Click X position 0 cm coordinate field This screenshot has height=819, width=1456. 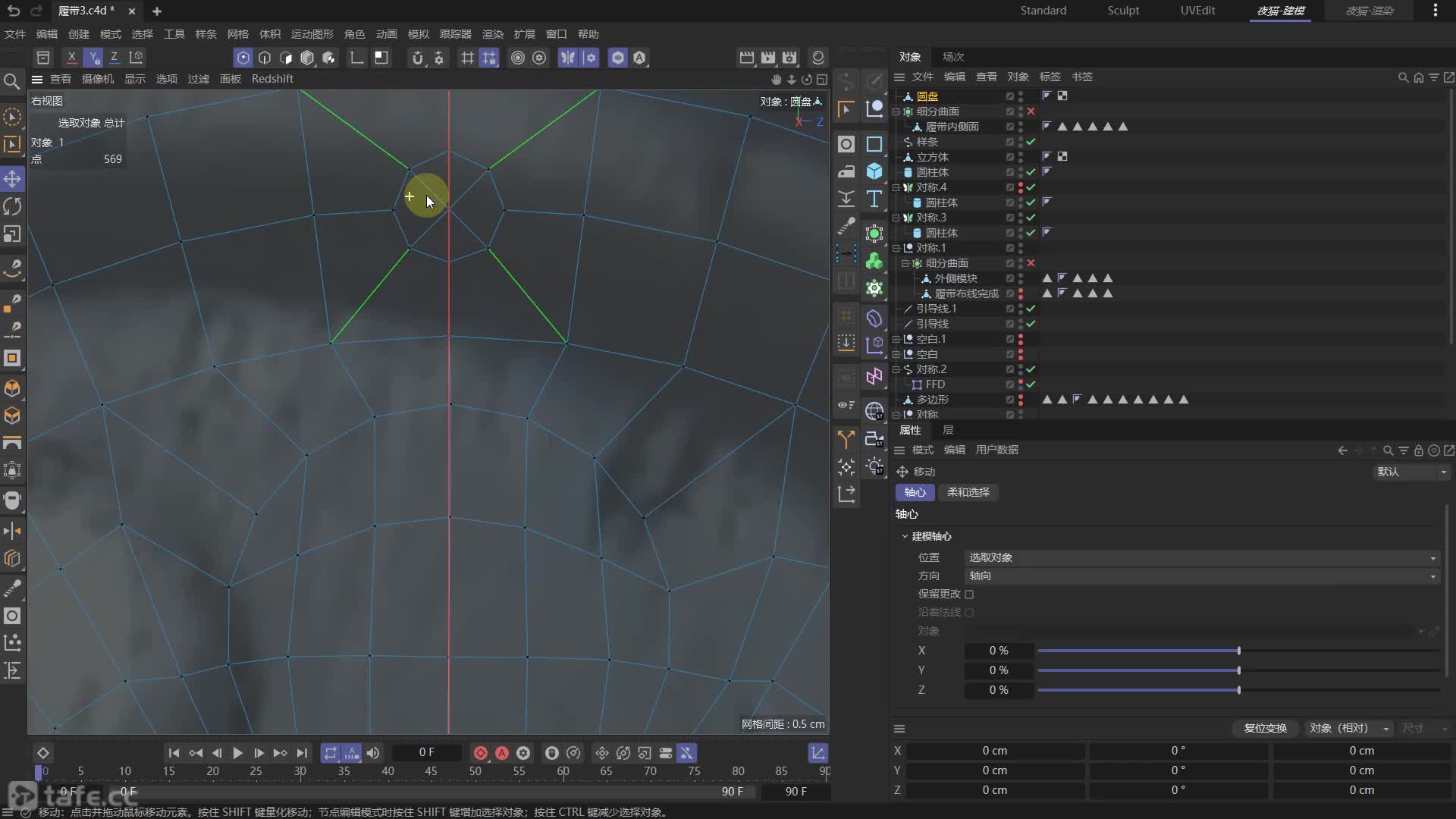(995, 751)
